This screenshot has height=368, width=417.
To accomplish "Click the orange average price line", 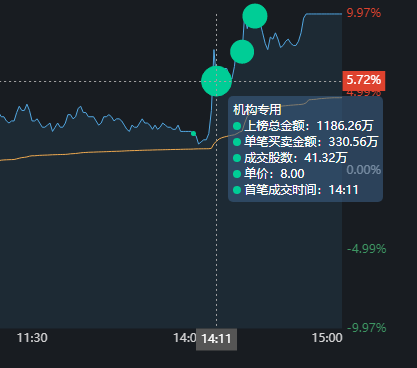I will (110, 152).
